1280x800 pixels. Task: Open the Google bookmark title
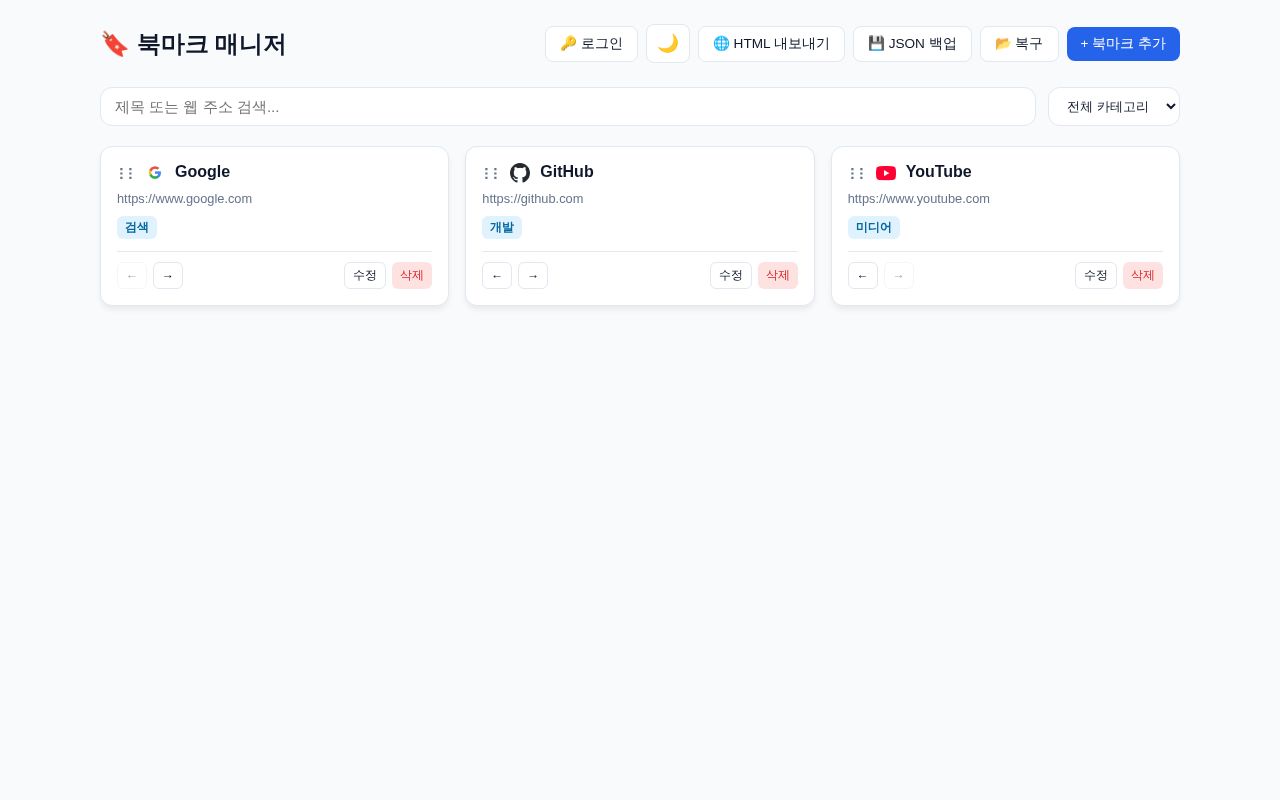202,172
